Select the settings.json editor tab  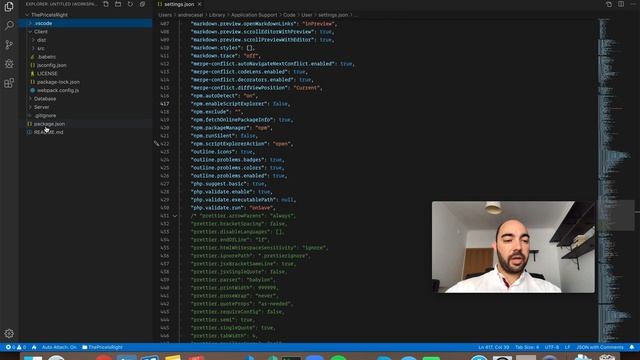point(179,4)
